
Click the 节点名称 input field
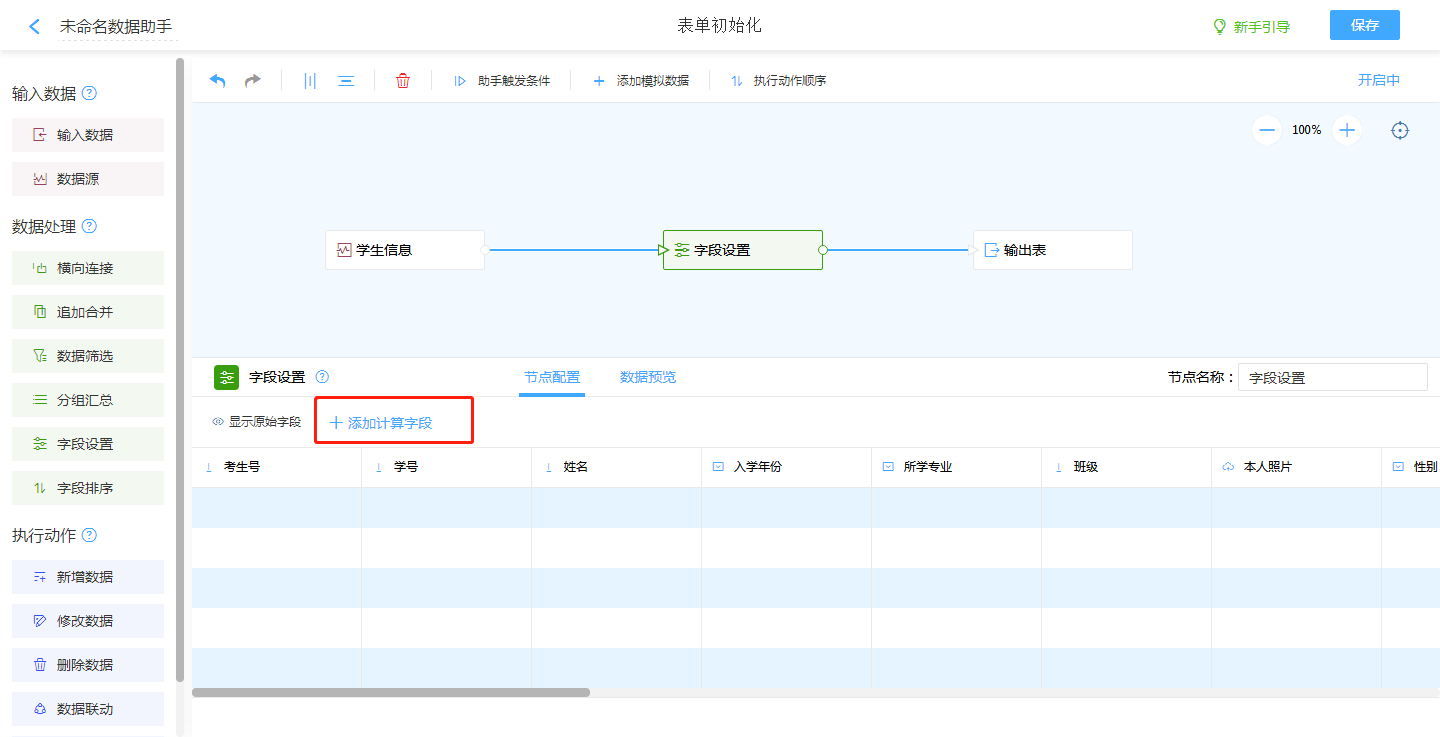coord(1333,377)
